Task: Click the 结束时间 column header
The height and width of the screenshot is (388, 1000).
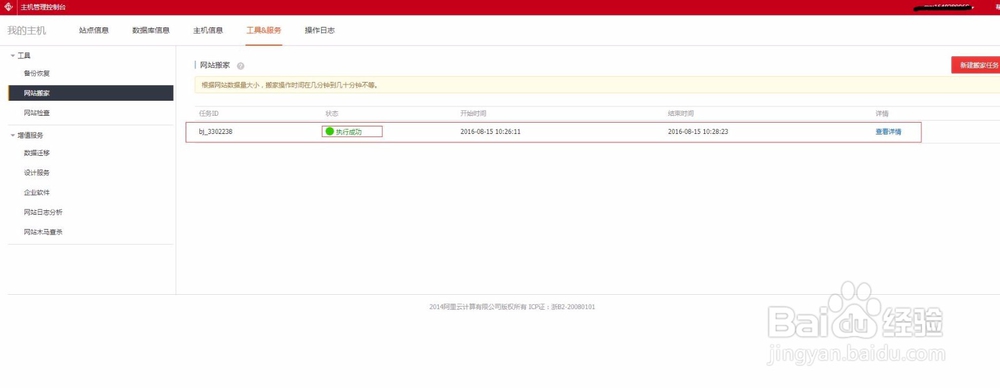Action: click(x=680, y=113)
